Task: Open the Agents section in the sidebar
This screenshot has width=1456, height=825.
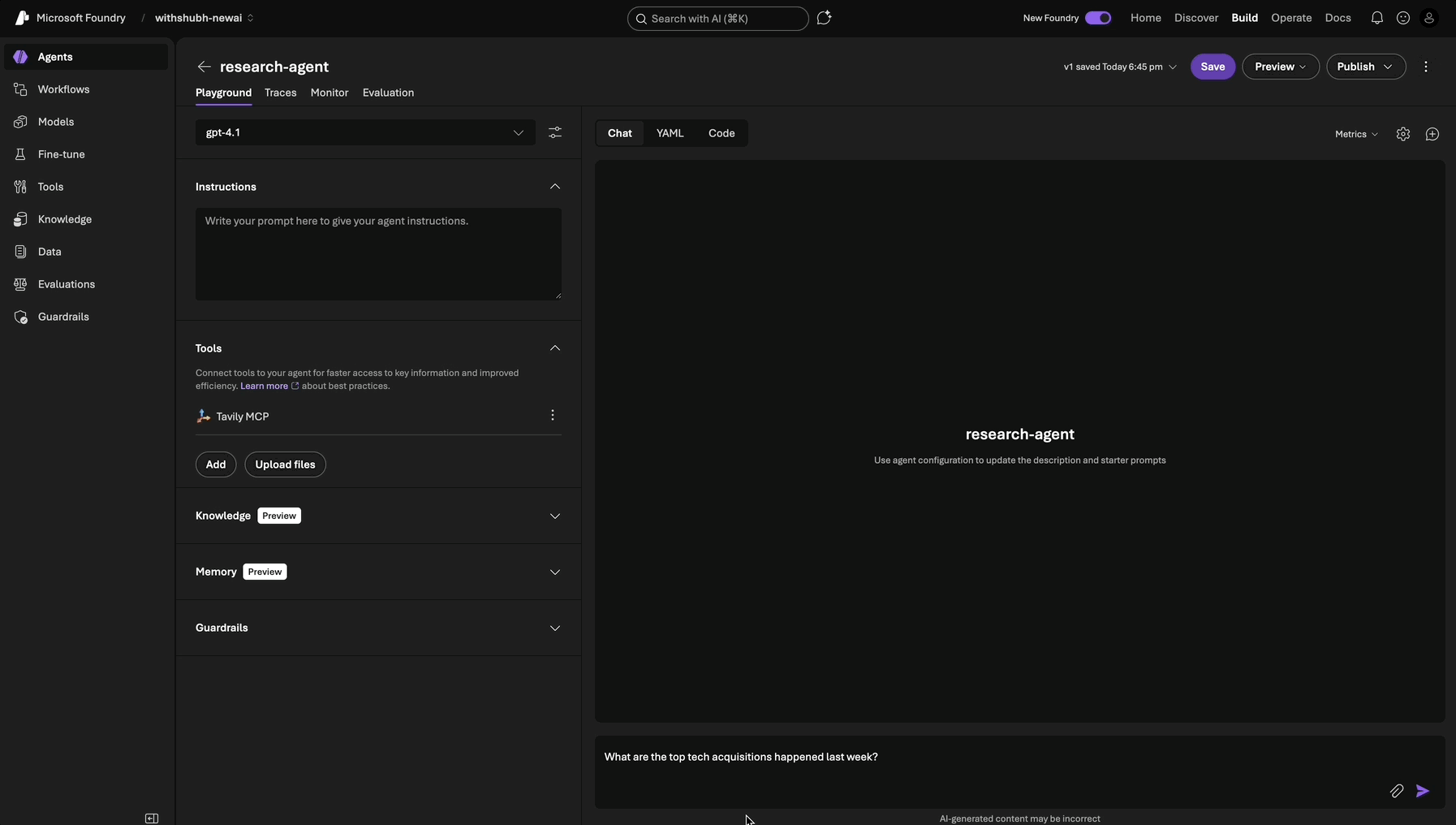Action: [x=55, y=56]
